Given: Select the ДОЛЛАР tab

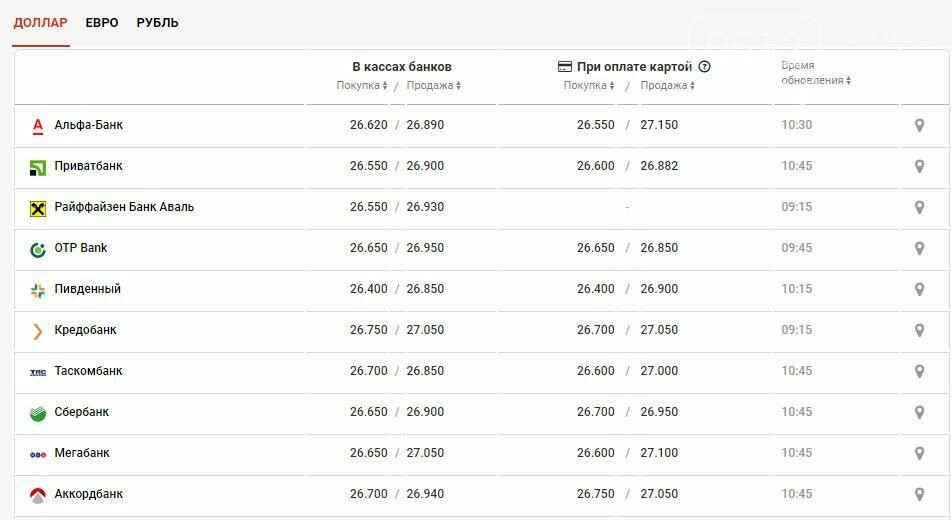Looking at the screenshot, I should coord(40,23).
